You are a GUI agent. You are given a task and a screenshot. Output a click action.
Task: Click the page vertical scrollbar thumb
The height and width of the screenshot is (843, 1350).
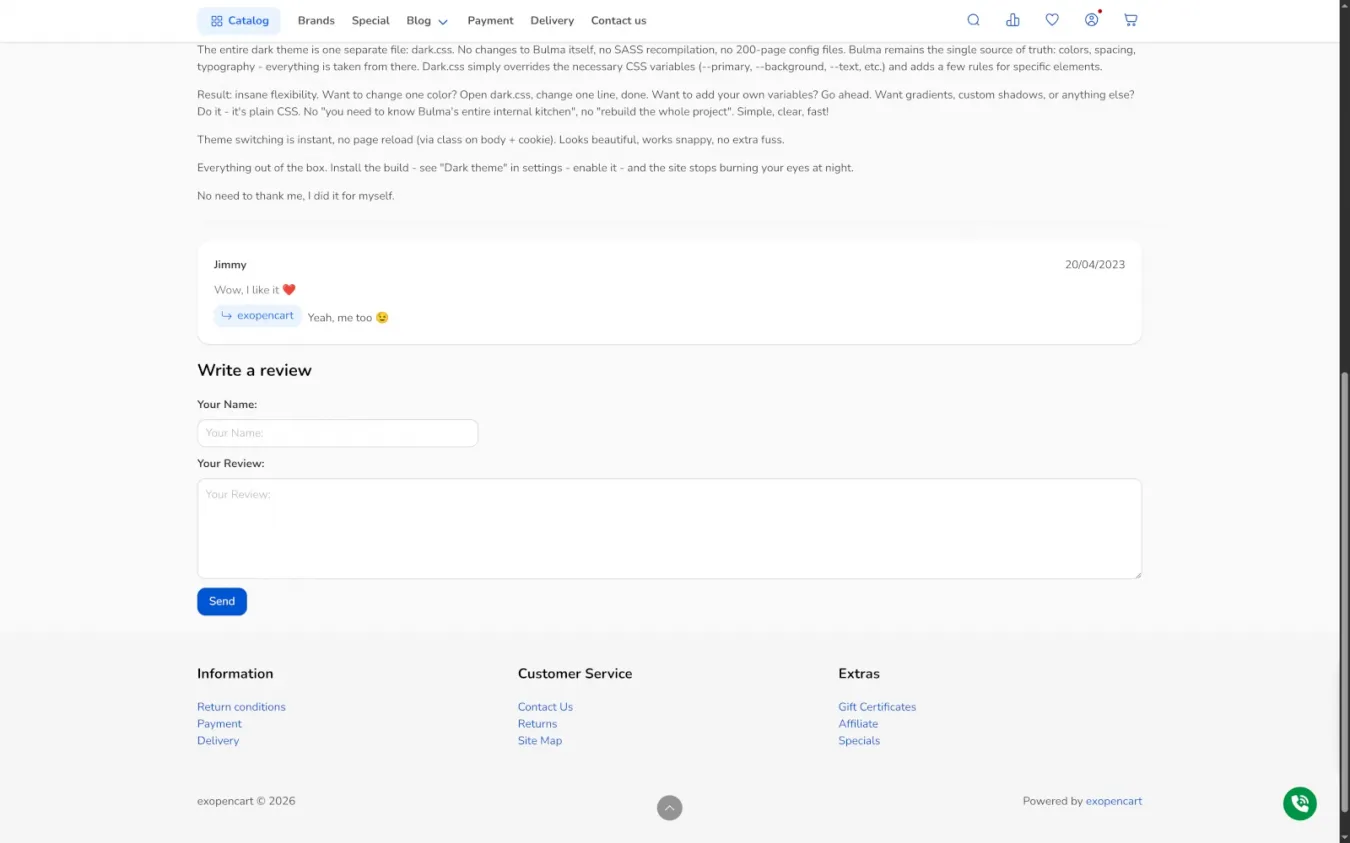tap(1344, 600)
